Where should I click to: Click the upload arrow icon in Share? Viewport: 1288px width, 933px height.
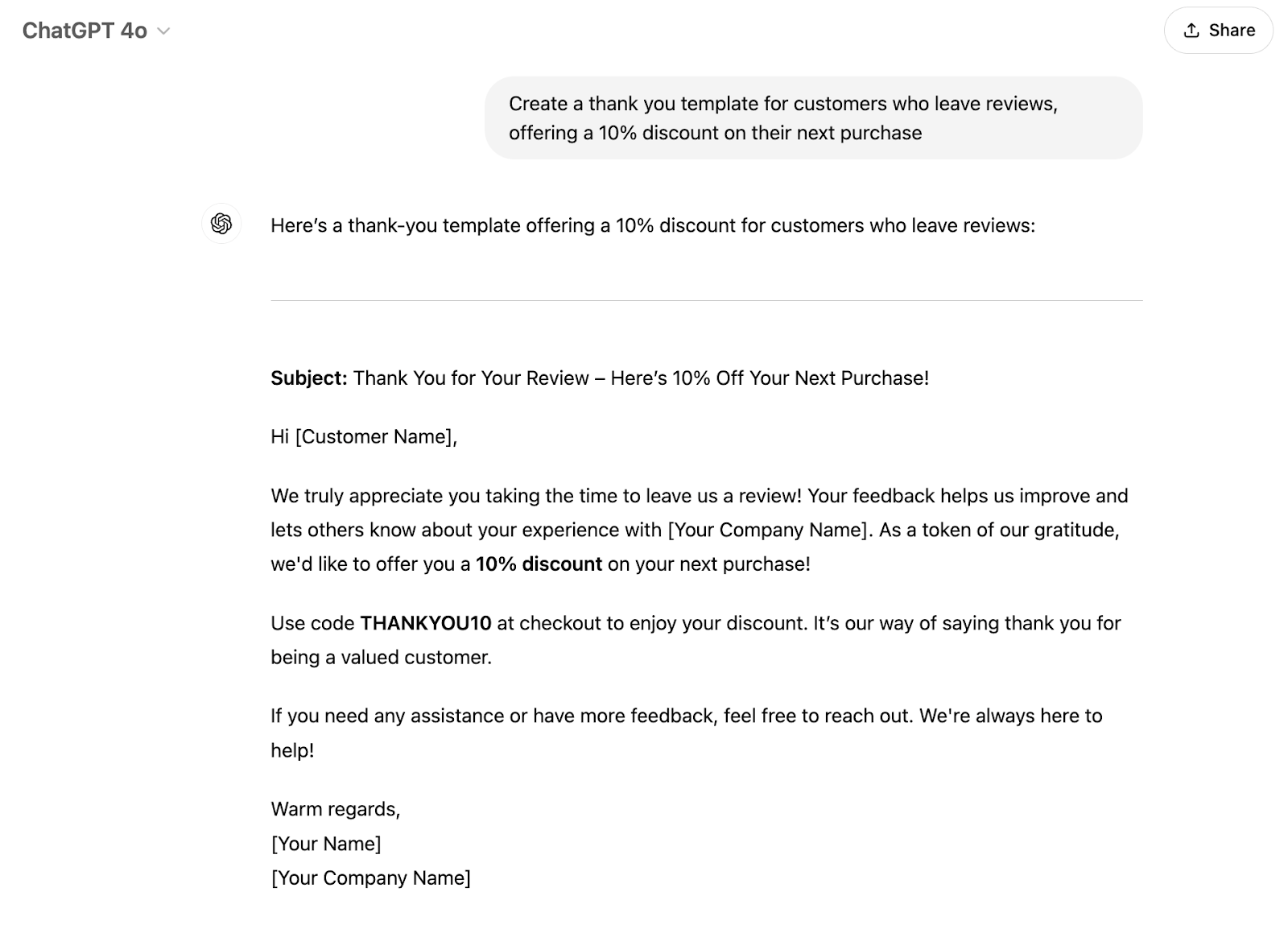pos(1191,31)
